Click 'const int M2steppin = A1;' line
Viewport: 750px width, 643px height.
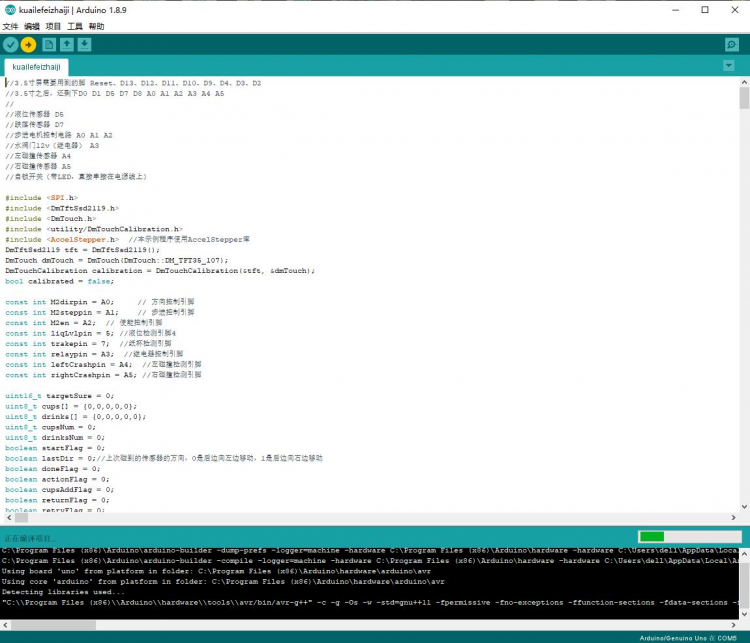click(x=62, y=312)
